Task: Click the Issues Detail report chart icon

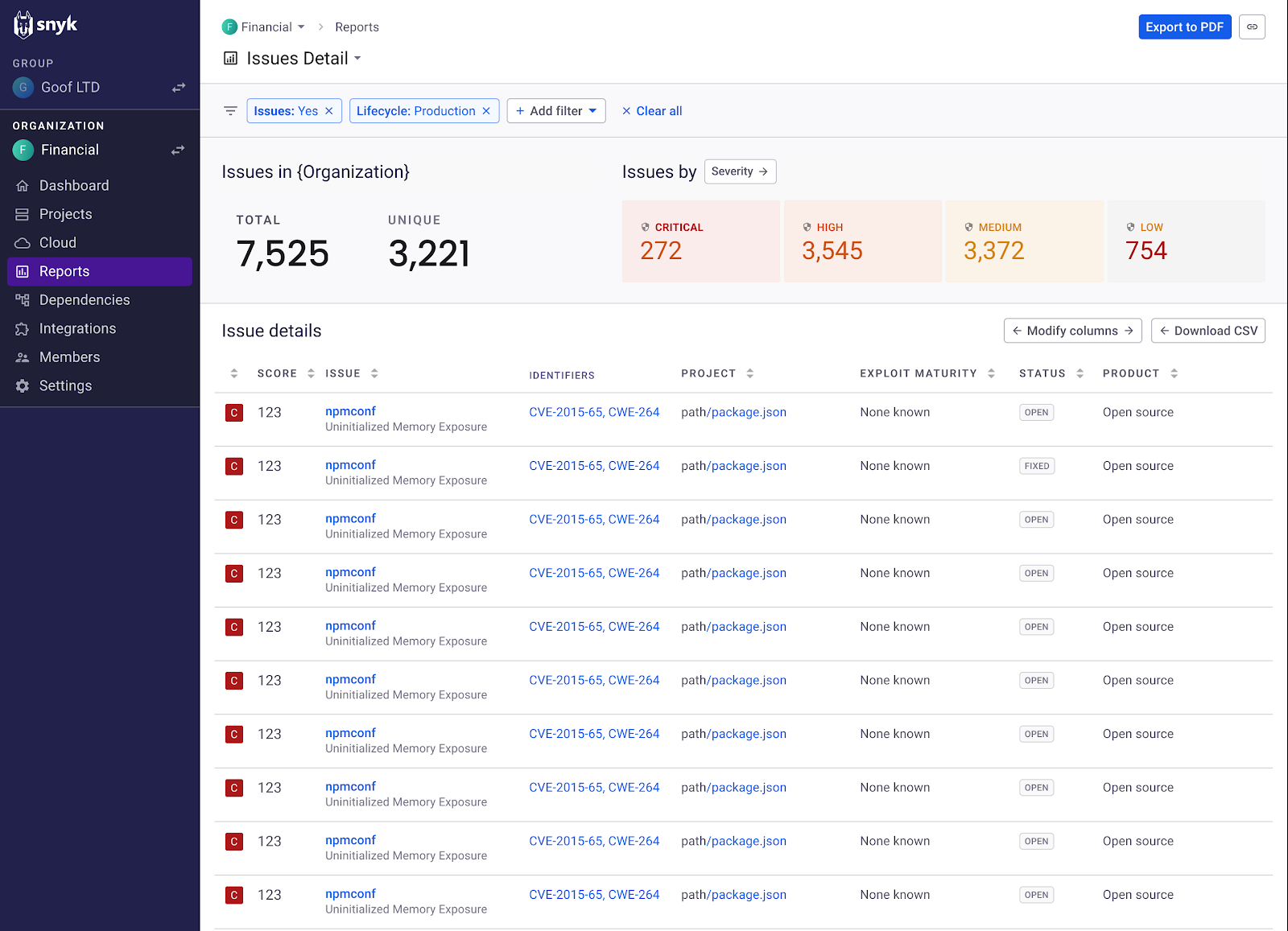Action: click(x=230, y=58)
